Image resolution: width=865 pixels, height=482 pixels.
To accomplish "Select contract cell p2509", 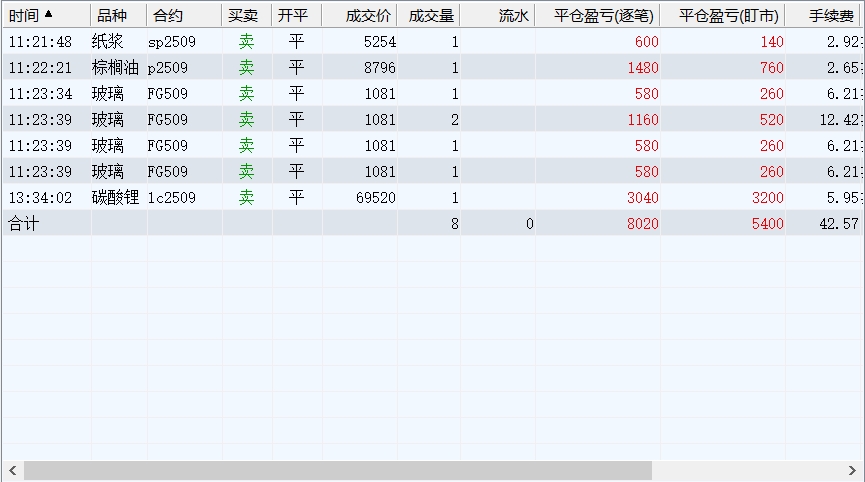I will click(168, 68).
